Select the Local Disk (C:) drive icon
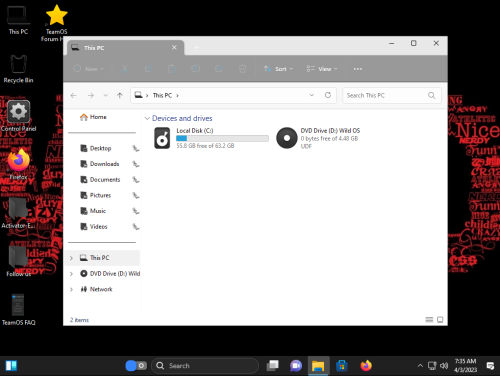500x376 pixels. [162, 138]
